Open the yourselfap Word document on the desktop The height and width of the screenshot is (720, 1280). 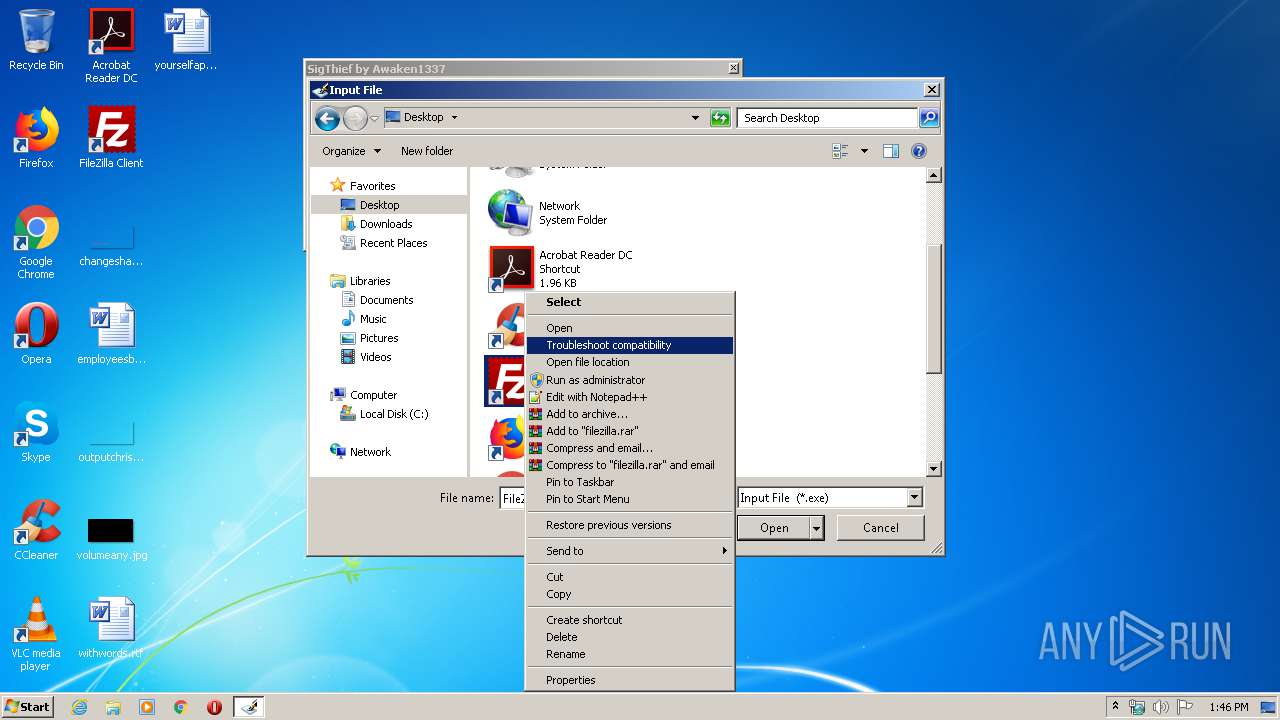(x=186, y=40)
